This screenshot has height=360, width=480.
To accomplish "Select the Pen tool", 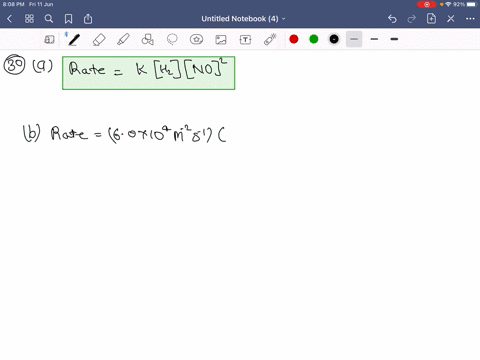I will (x=74, y=40).
